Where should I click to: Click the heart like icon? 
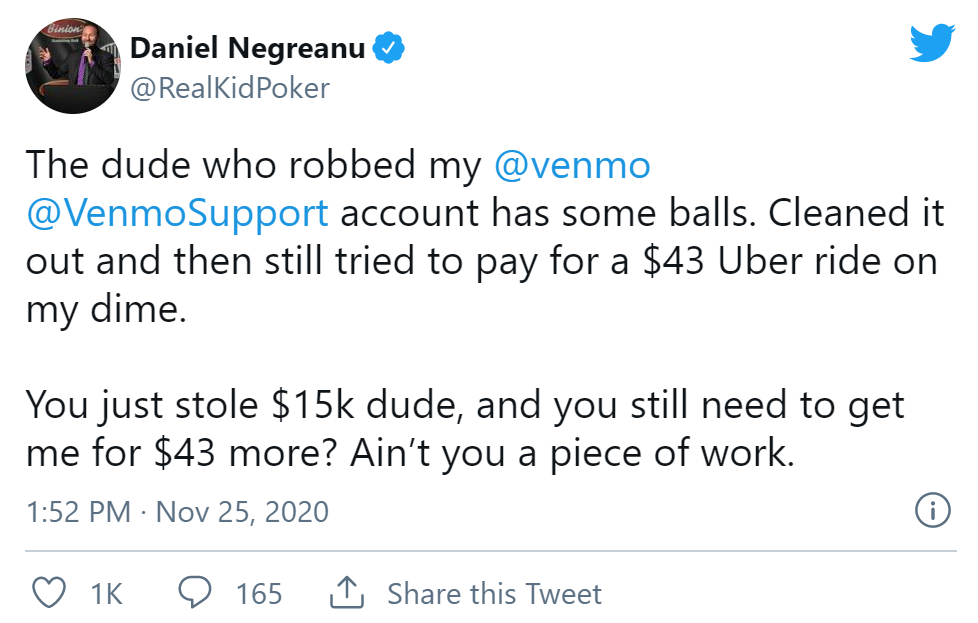[x=49, y=592]
